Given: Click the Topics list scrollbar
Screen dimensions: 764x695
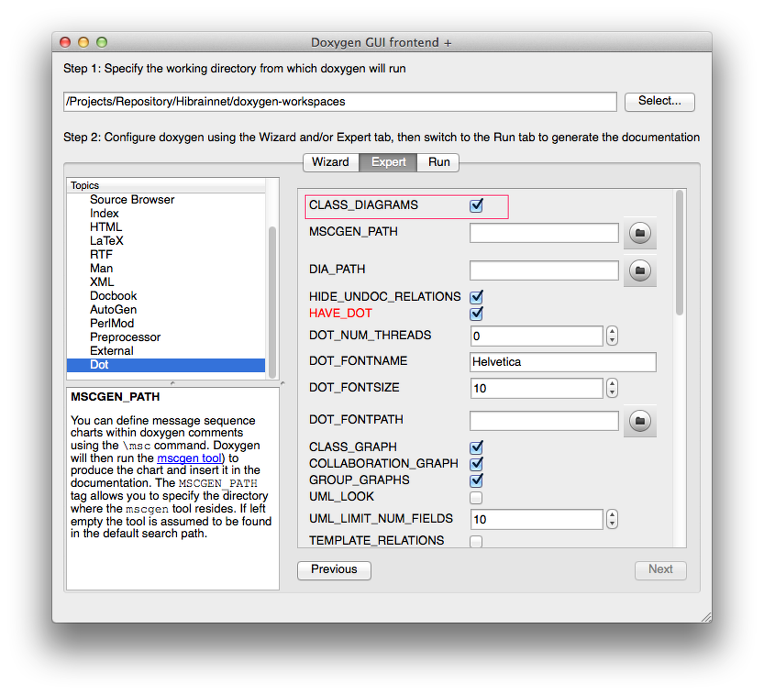Looking at the screenshot, I should (272, 302).
